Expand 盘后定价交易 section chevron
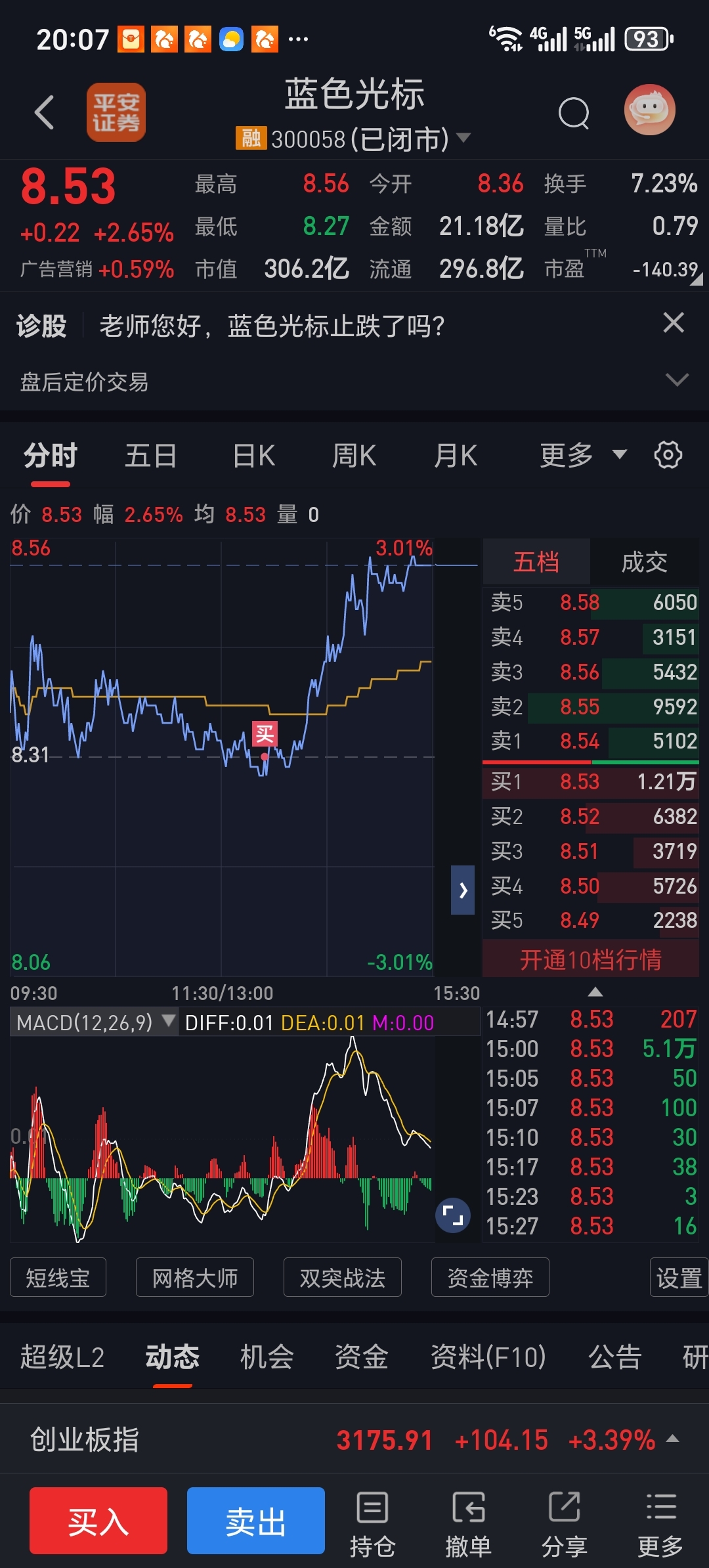 (x=677, y=380)
